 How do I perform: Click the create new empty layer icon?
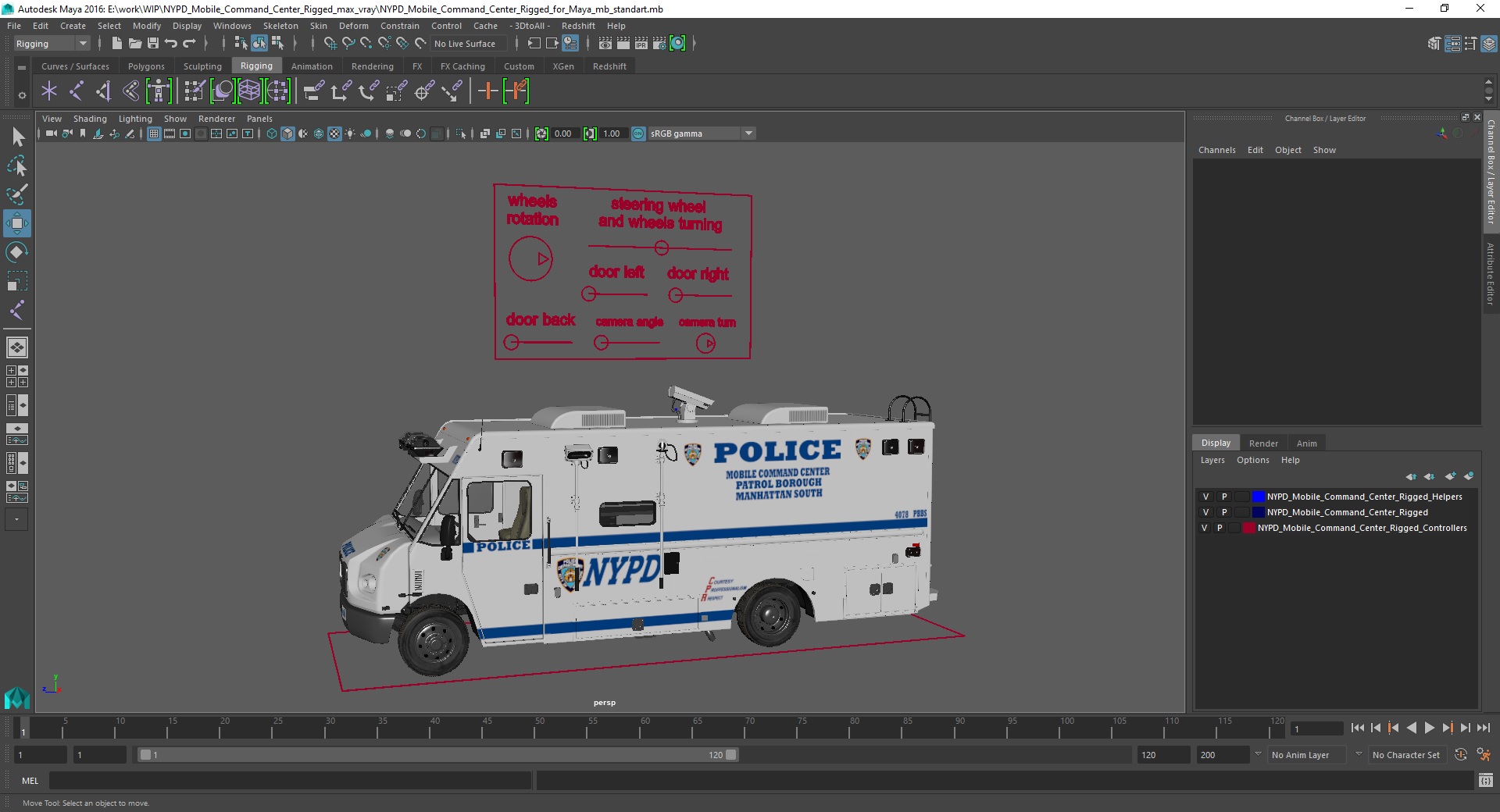(1451, 476)
